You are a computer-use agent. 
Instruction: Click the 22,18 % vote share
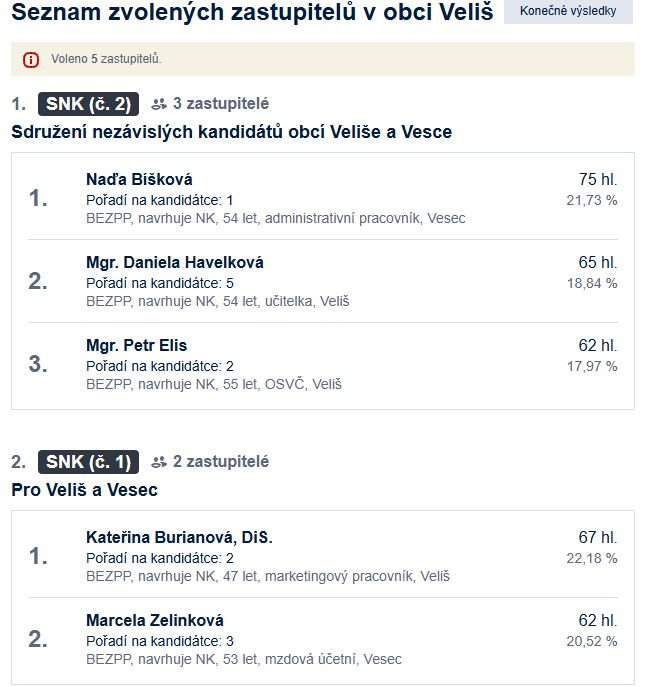pyautogui.click(x=591, y=558)
